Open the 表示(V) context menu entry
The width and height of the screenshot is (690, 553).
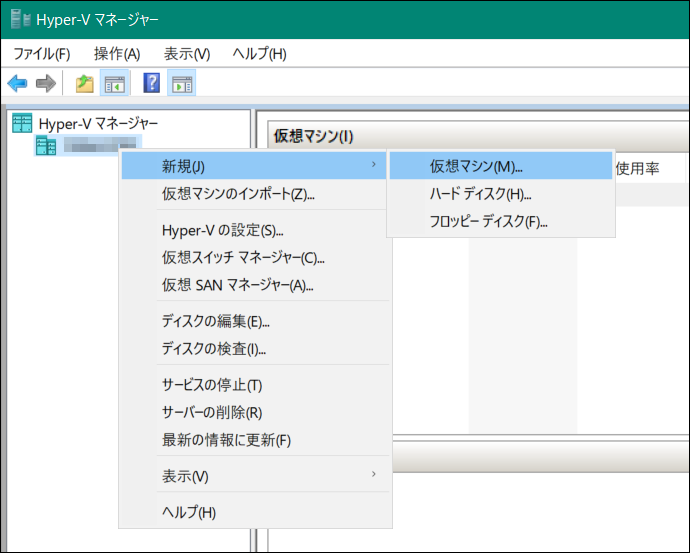click(254, 476)
